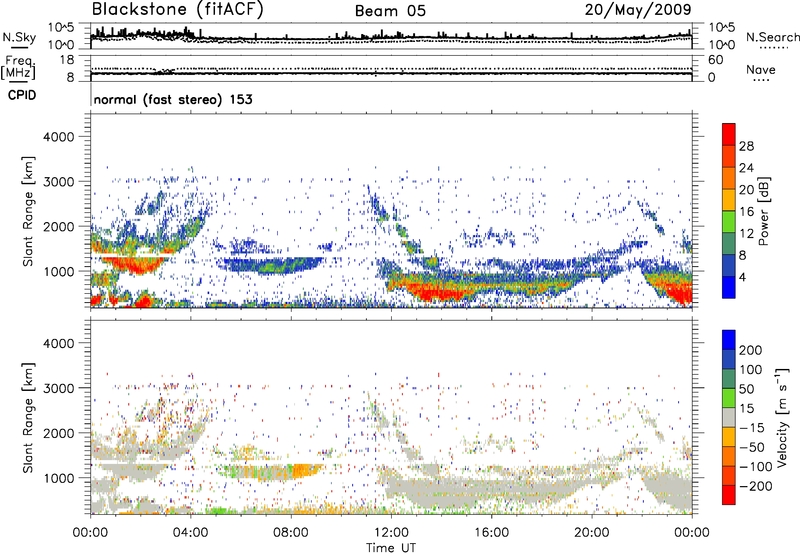Select 'normal (fast stereo) 153' text
The image size is (800, 554).
pos(173,99)
